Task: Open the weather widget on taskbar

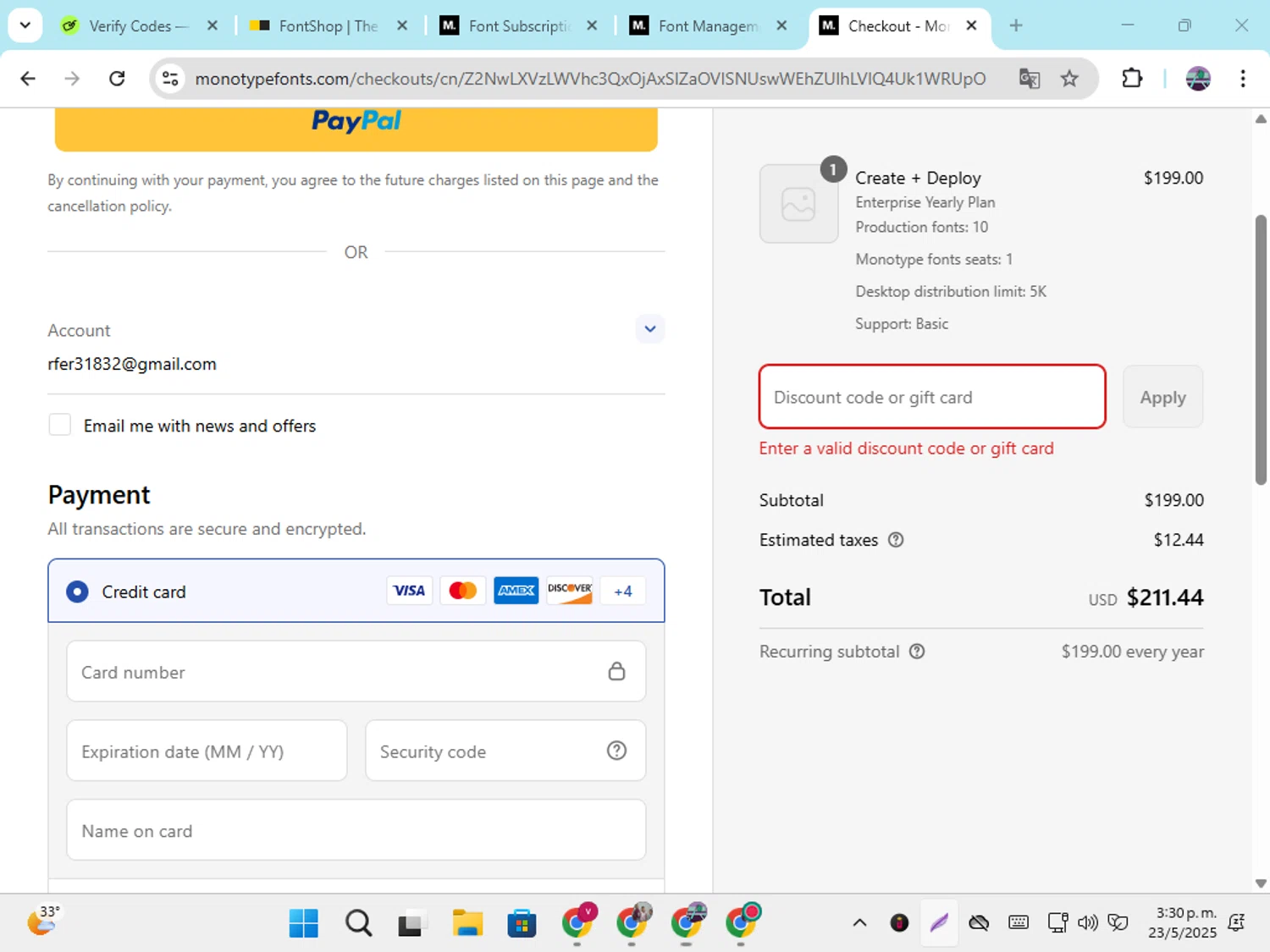Action: 44,921
